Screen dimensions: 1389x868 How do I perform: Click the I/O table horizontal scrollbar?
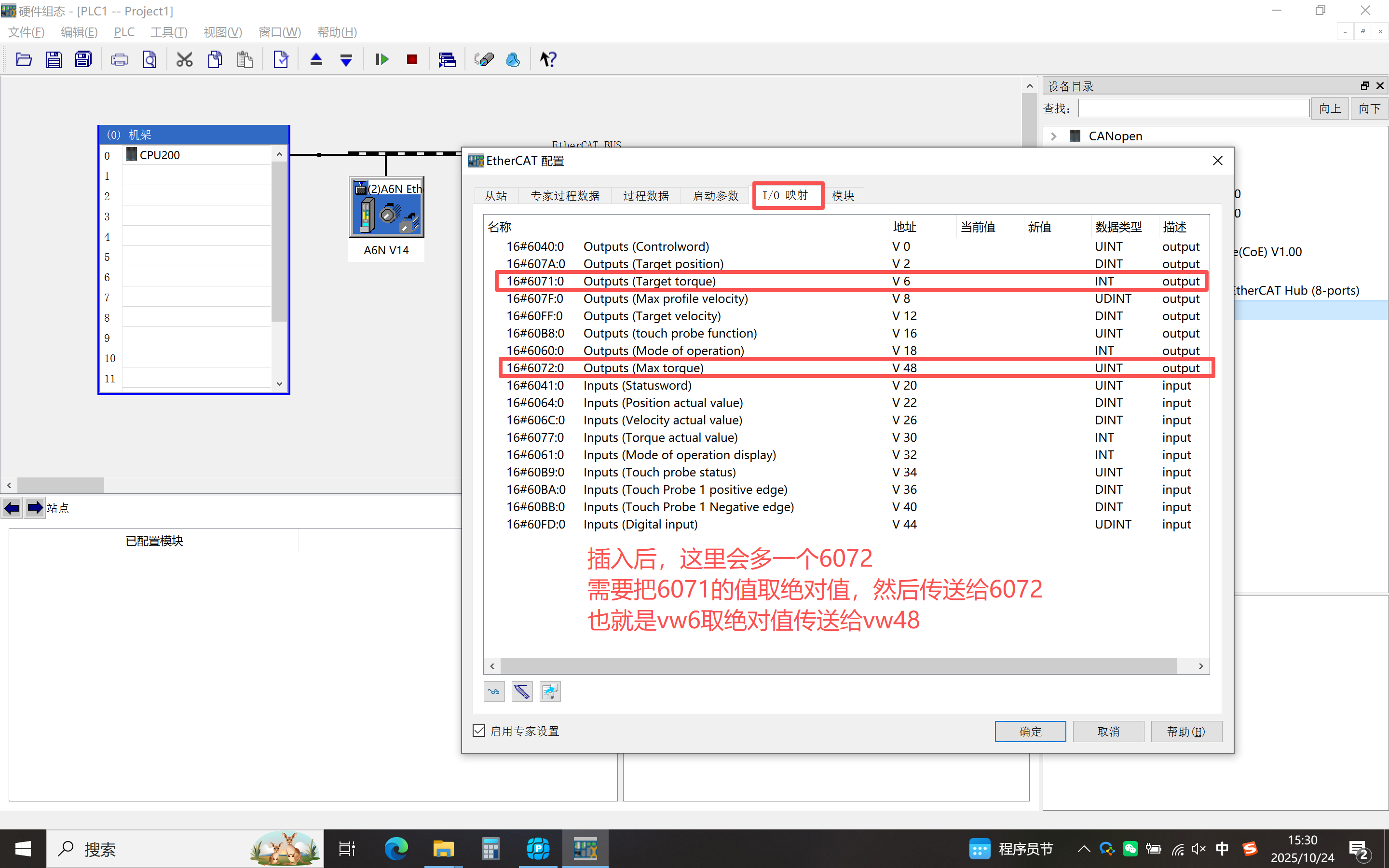coord(838,666)
